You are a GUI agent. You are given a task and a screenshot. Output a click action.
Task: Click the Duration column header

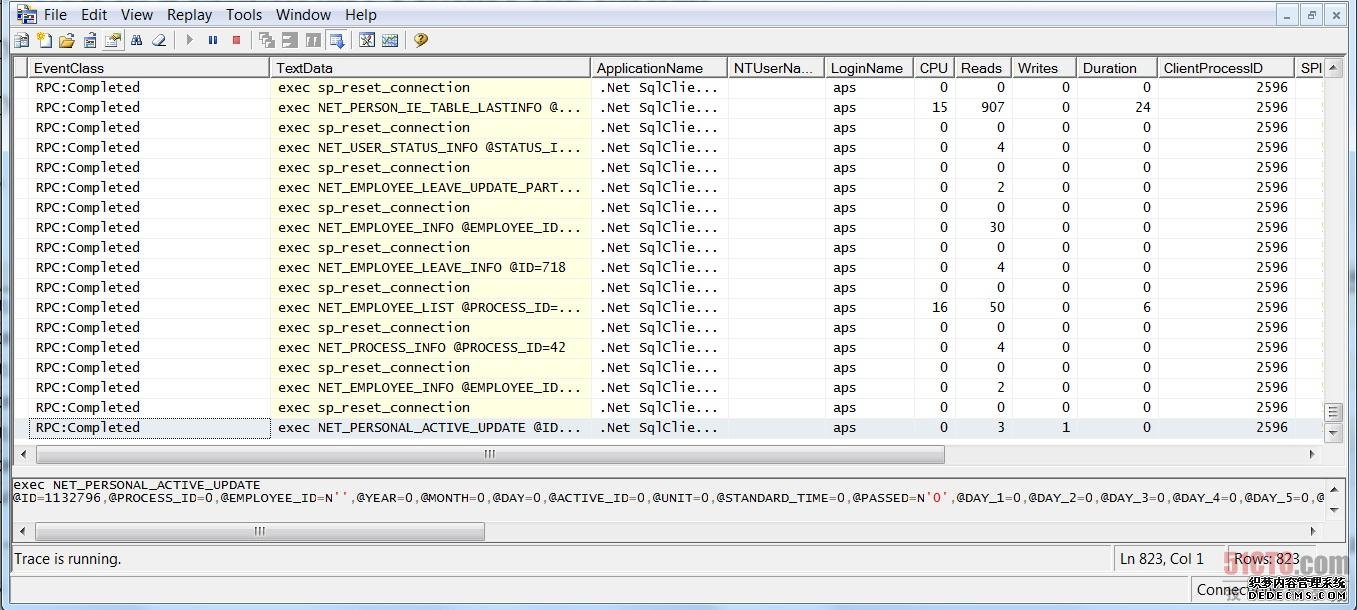pyautogui.click(x=1116, y=68)
